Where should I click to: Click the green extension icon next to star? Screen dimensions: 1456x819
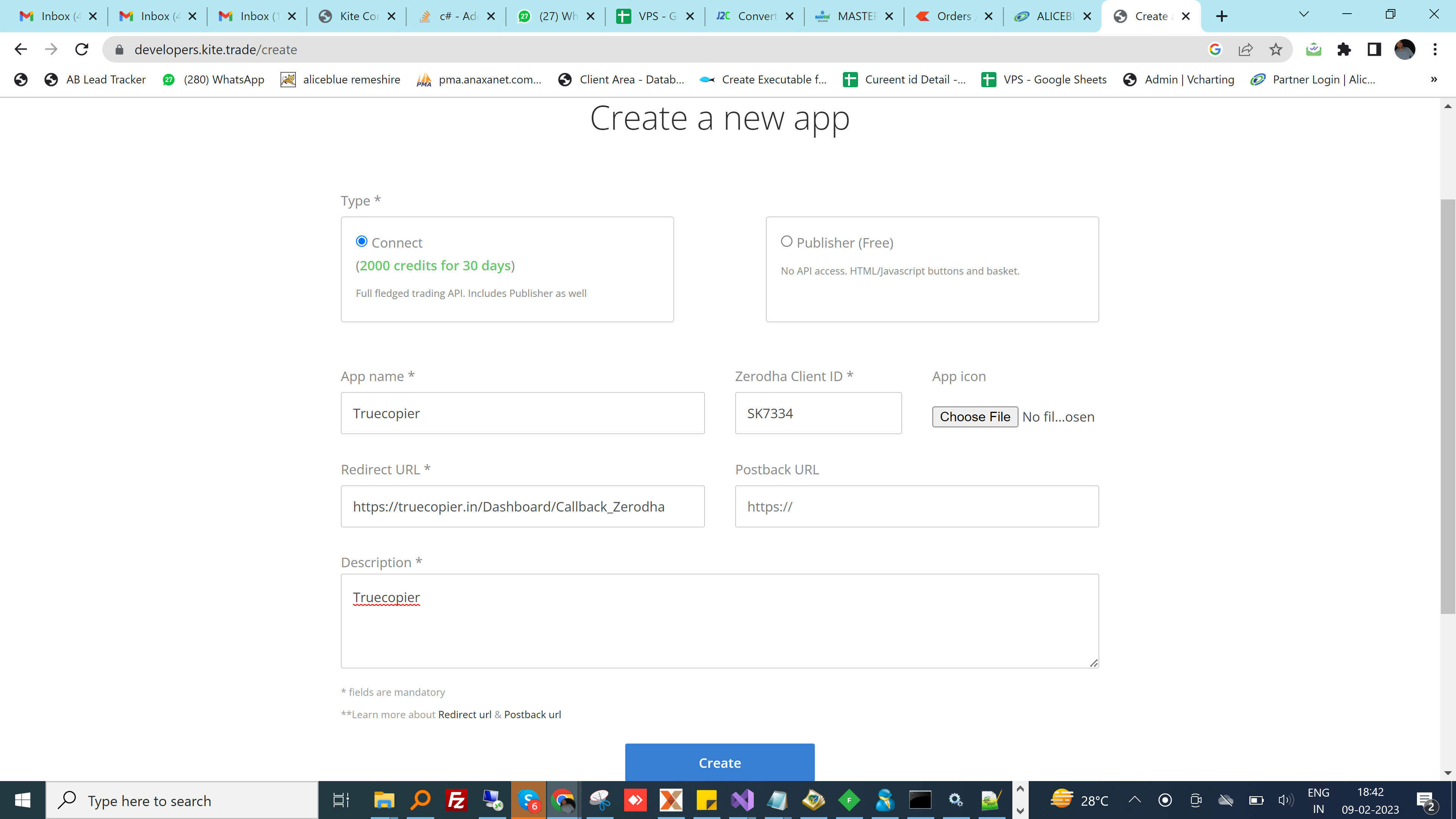[x=1313, y=50]
